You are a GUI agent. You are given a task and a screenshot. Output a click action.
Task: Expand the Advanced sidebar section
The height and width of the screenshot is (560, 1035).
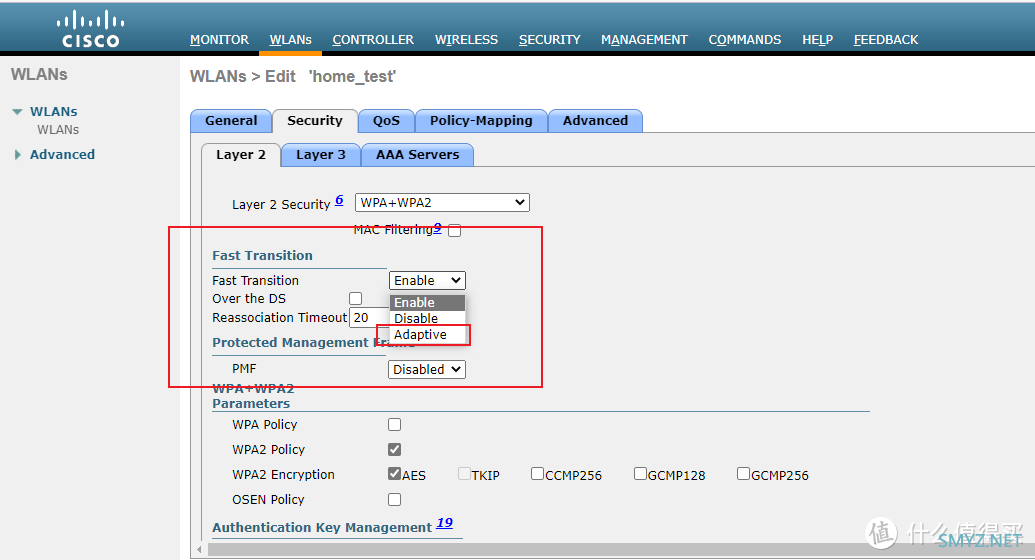tap(17, 155)
